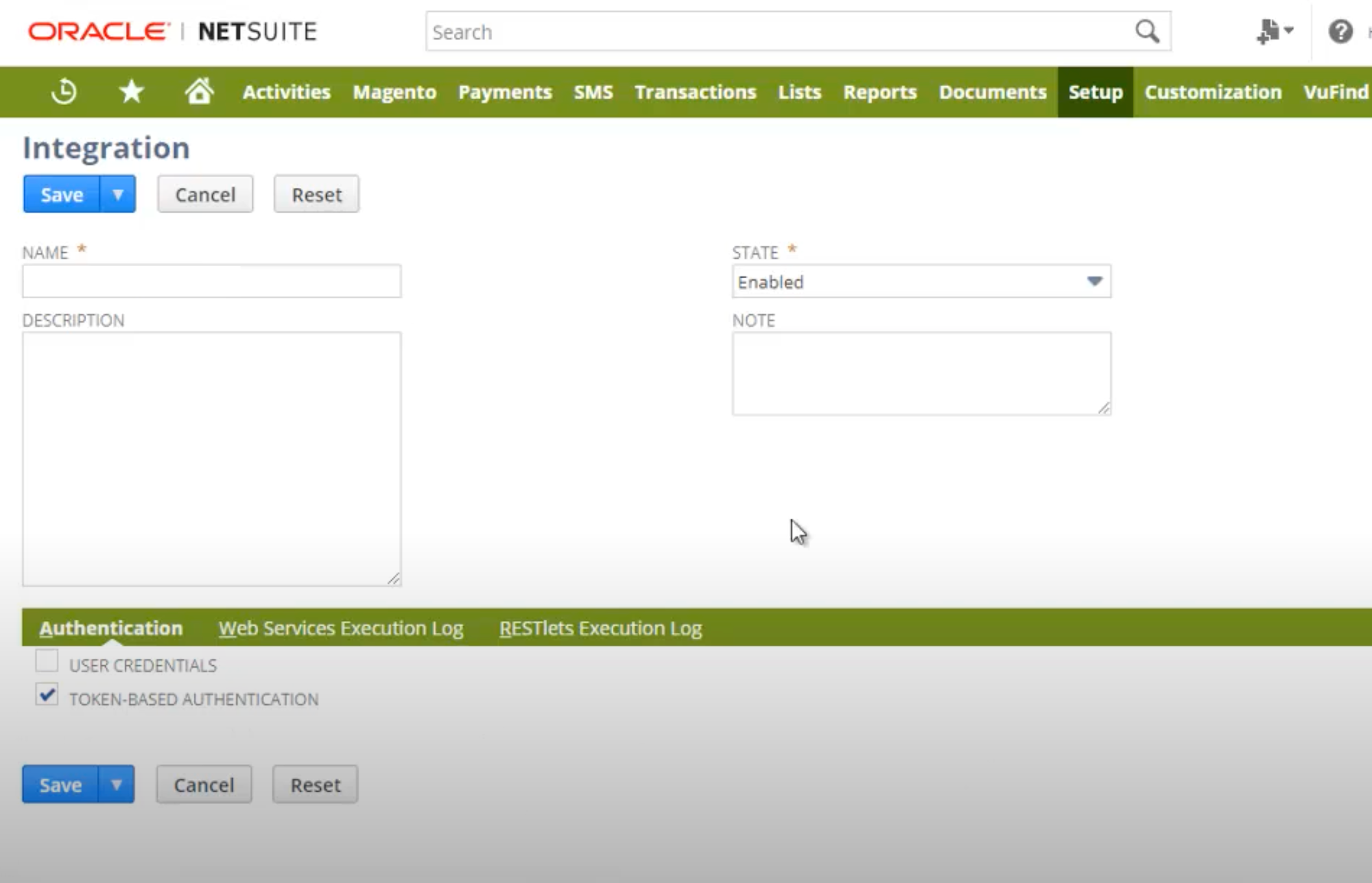Click the search magnifier icon

pyautogui.click(x=1147, y=31)
